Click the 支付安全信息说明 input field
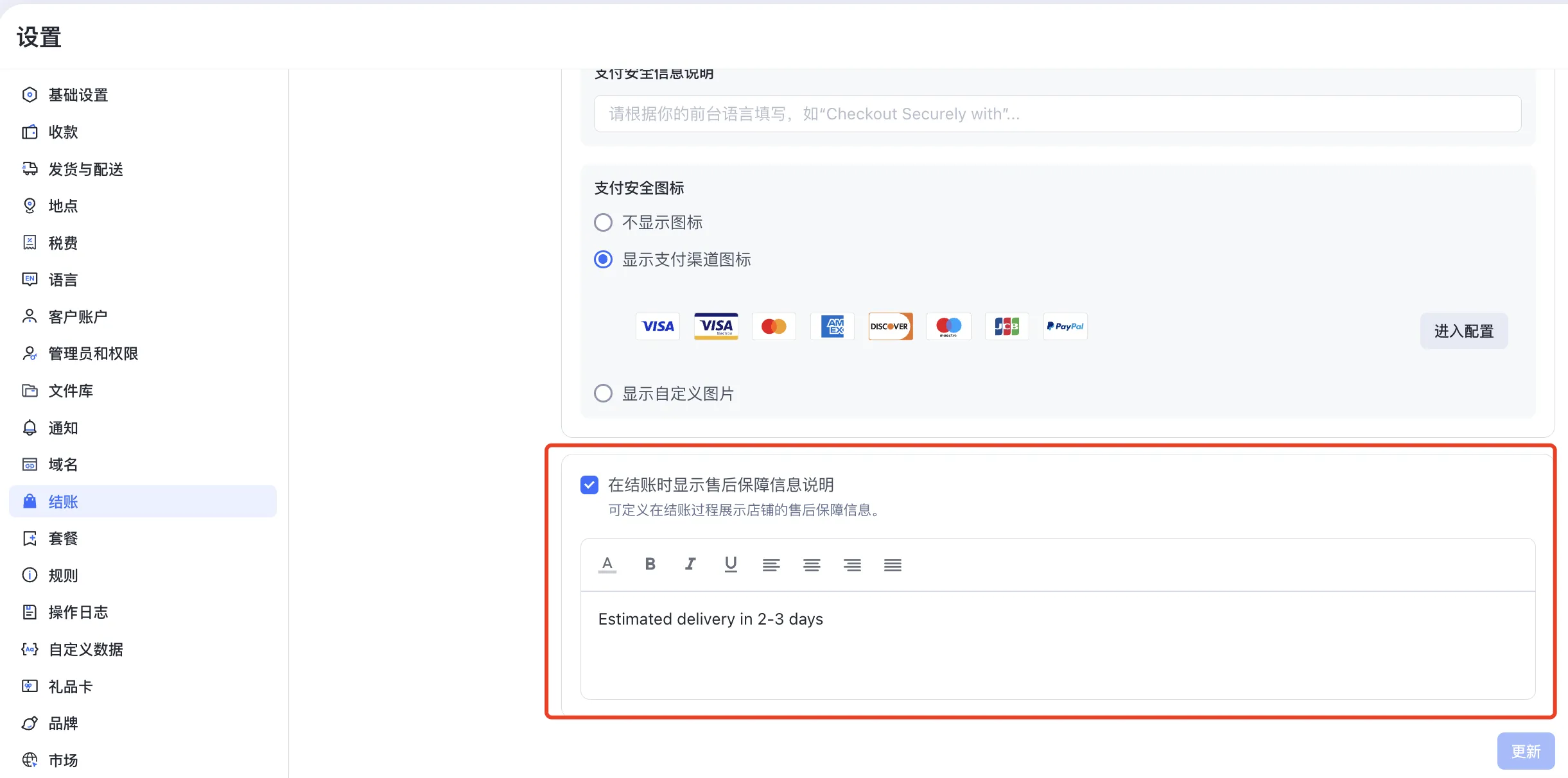The image size is (1568, 778). point(1057,114)
